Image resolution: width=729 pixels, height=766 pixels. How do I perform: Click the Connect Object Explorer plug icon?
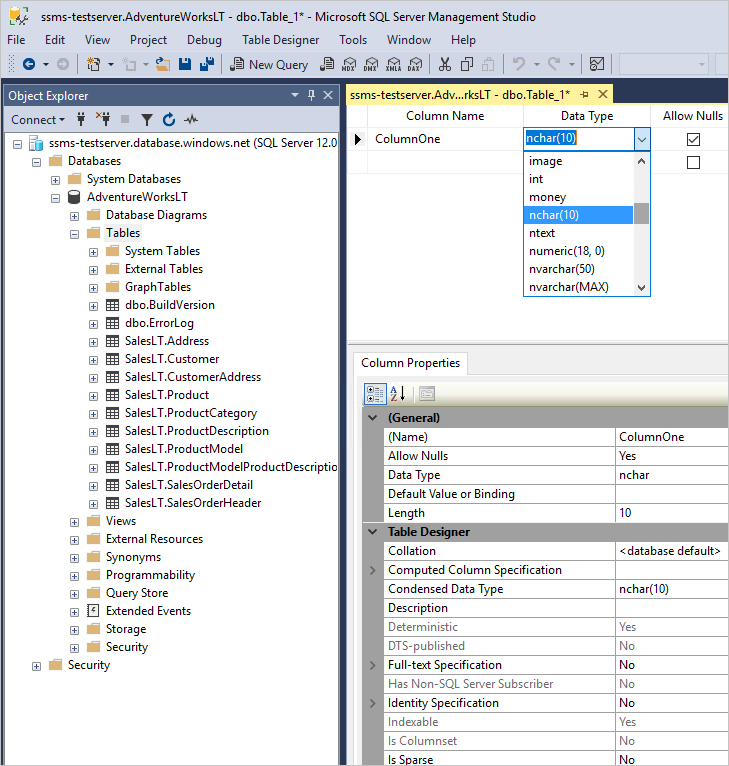tap(81, 119)
